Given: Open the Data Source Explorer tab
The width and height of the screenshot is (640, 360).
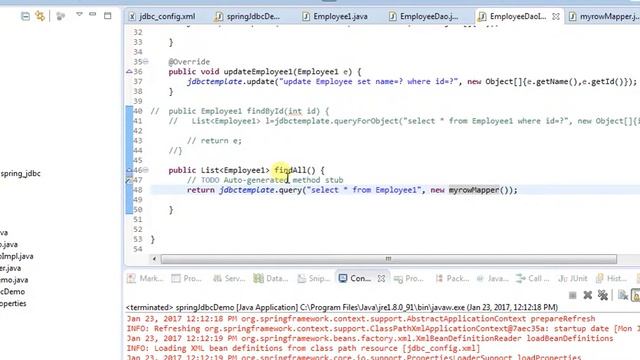Looking at the screenshot, I should tap(271, 278).
